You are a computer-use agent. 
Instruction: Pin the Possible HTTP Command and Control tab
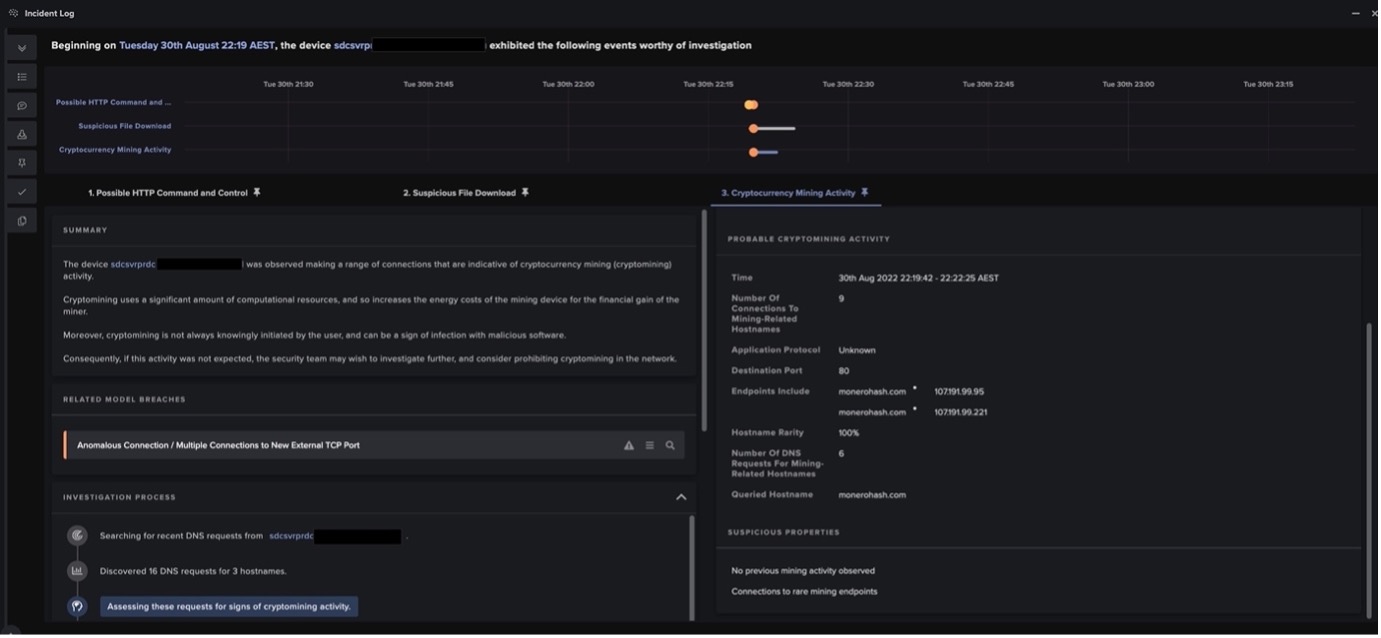pyautogui.click(x=257, y=192)
